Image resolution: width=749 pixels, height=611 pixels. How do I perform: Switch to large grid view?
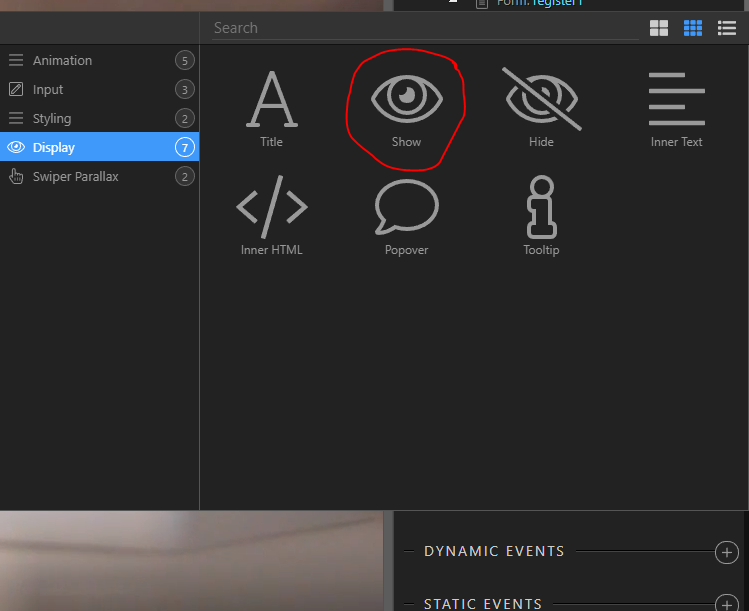pos(659,28)
